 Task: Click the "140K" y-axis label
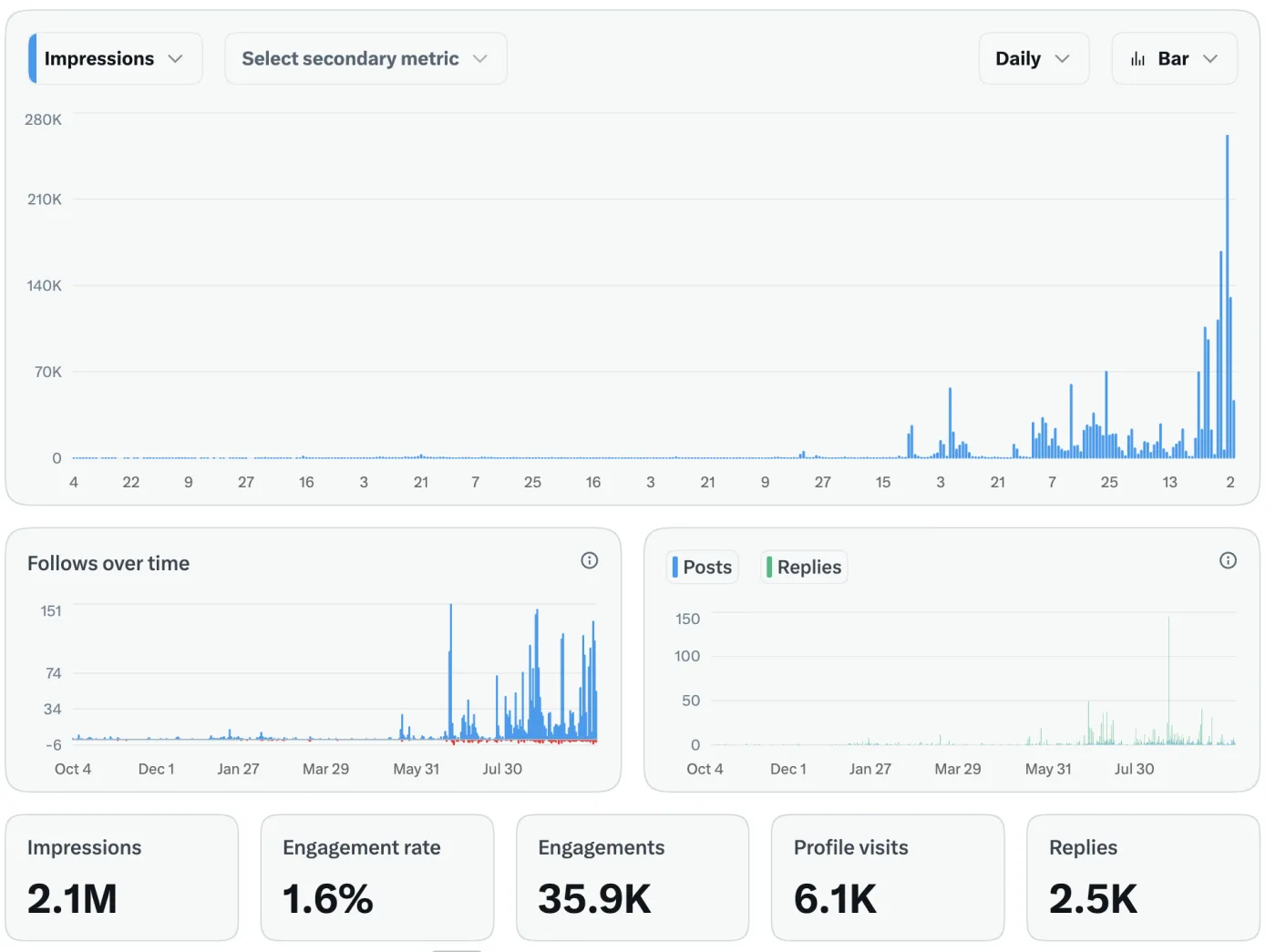pyautogui.click(x=44, y=285)
